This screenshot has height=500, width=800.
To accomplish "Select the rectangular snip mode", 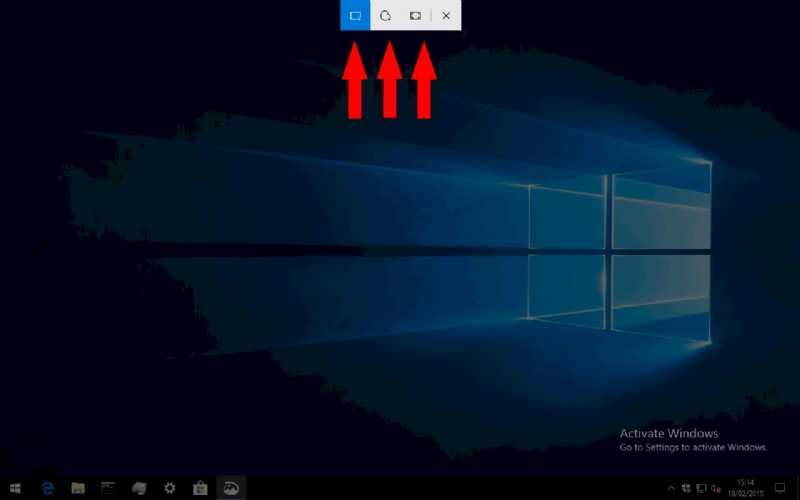I will coord(355,15).
